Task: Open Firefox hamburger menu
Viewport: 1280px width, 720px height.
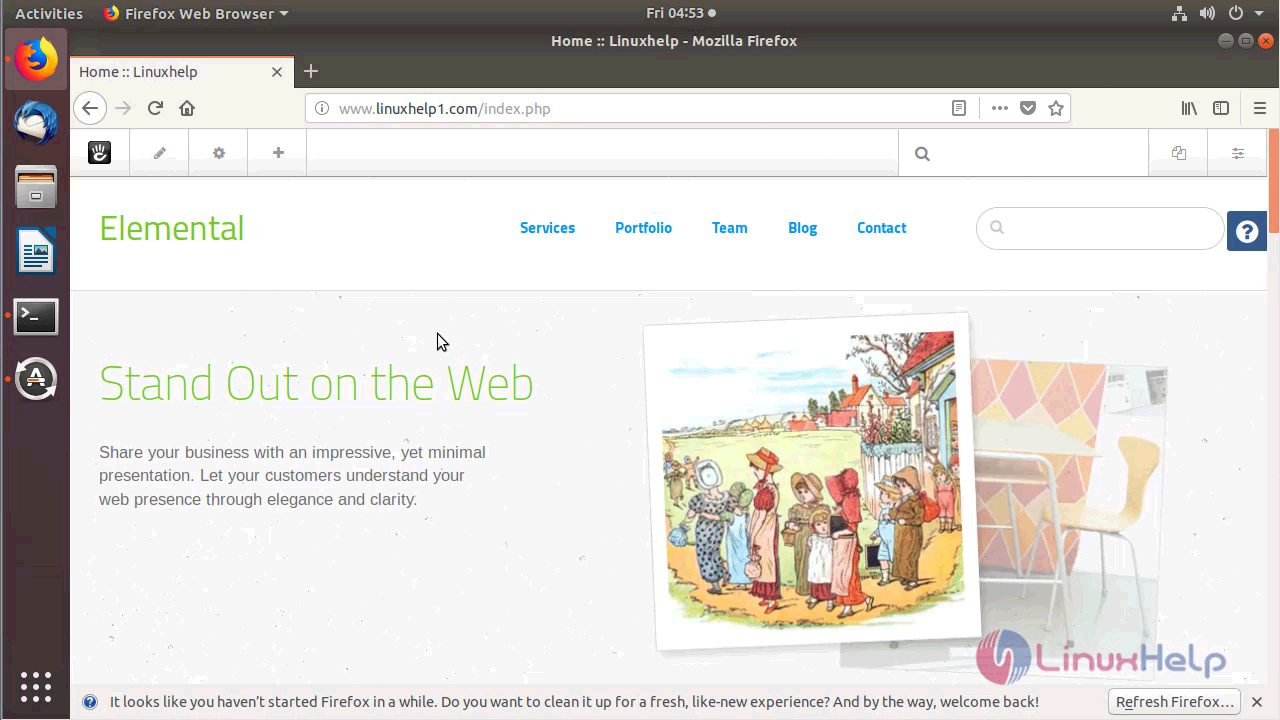Action: (1260, 108)
